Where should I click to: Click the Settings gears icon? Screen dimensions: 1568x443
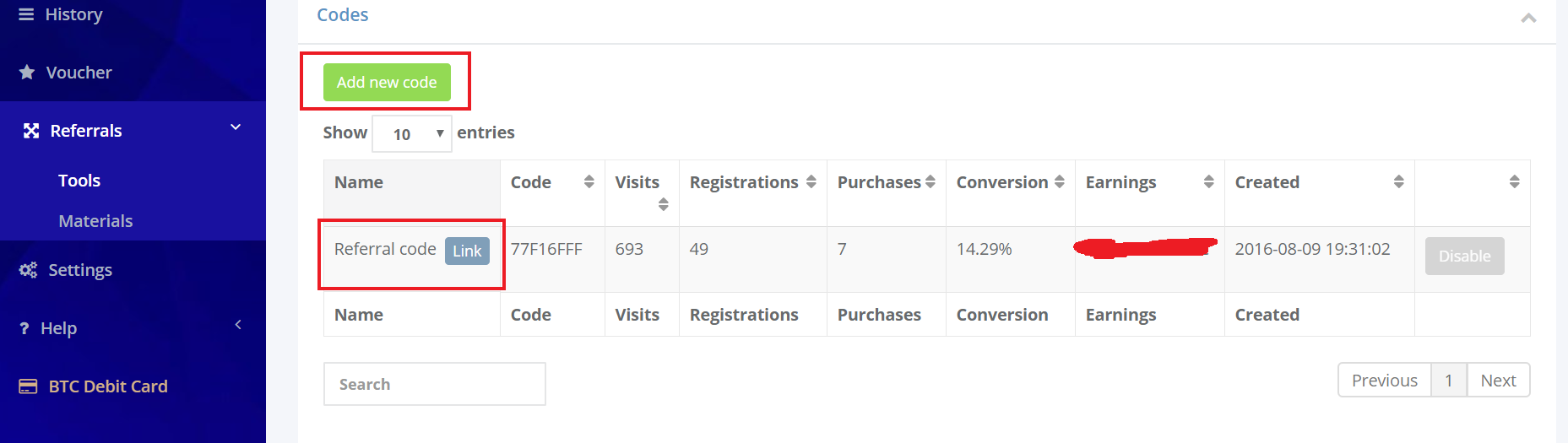[x=28, y=270]
